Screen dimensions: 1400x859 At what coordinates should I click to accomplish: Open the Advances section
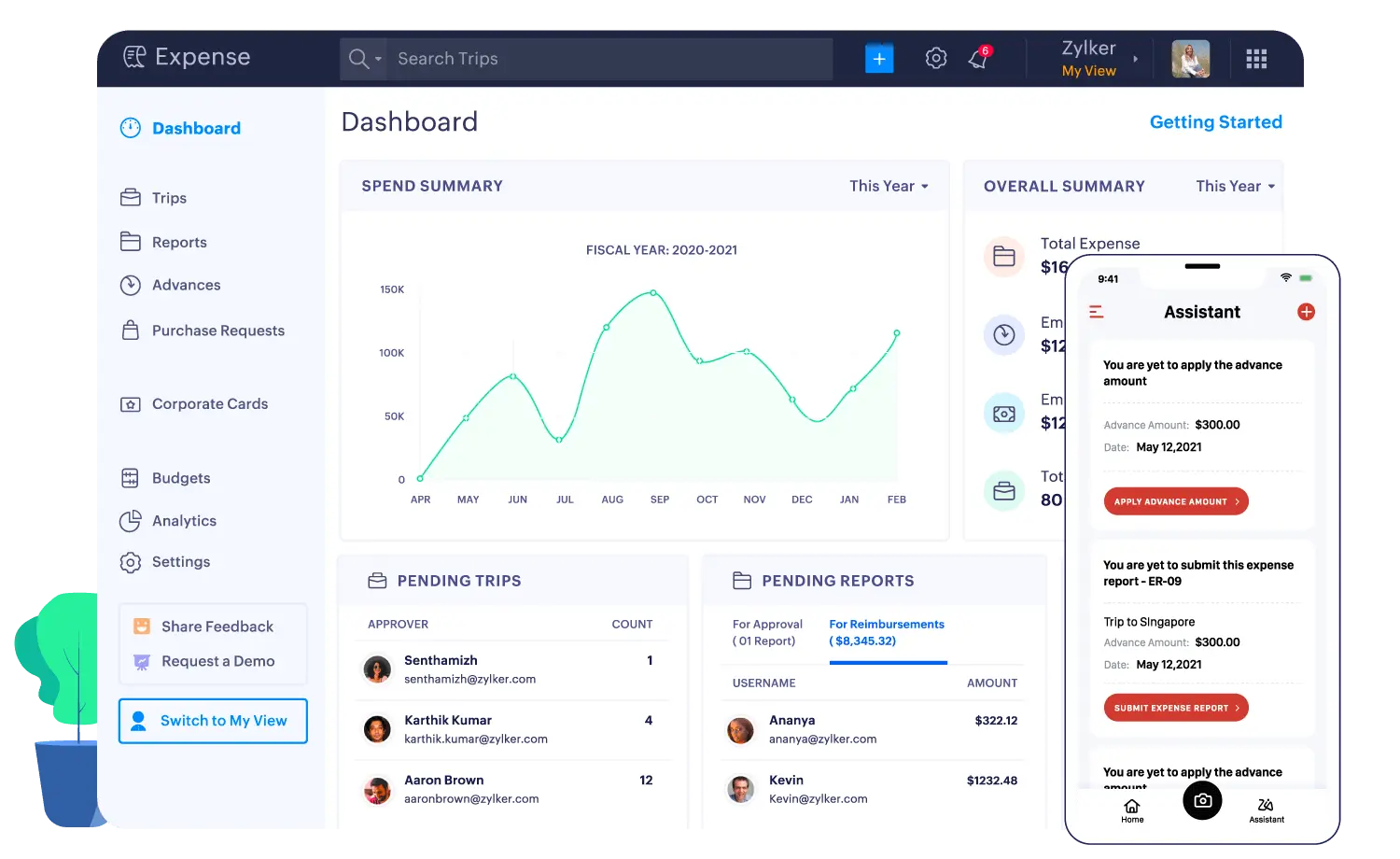coord(186,285)
